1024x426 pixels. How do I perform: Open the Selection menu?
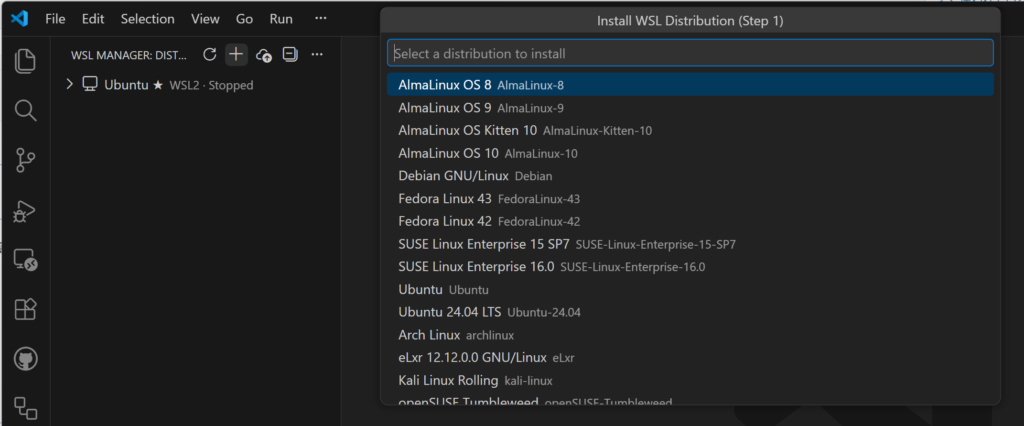(x=147, y=19)
